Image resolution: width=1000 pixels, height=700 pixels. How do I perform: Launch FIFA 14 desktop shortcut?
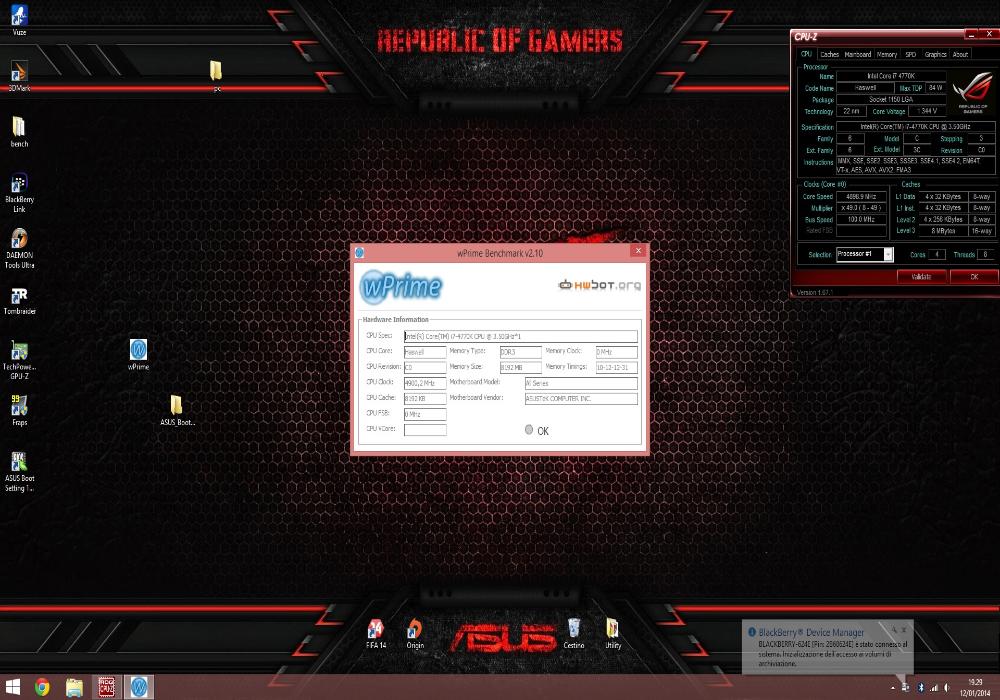[376, 634]
